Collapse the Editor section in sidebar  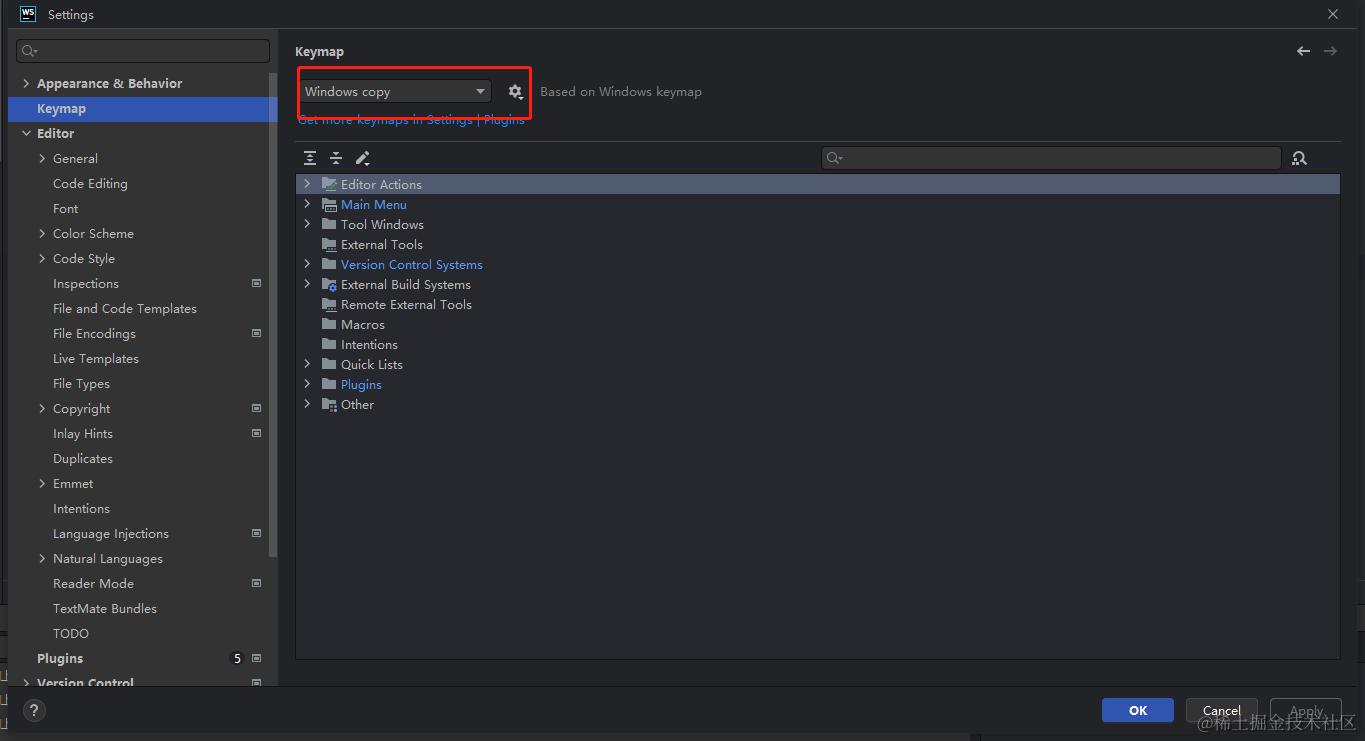tap(26, 134)
